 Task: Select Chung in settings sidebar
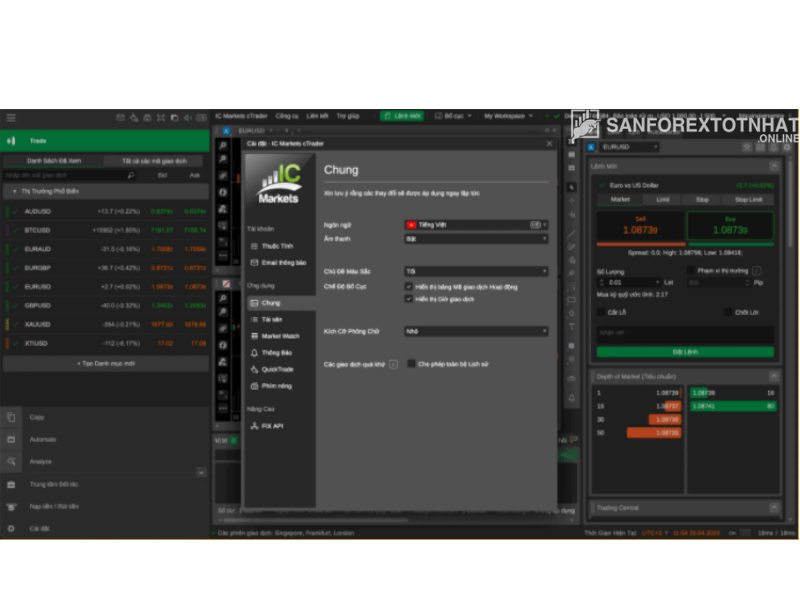point(280,303)
